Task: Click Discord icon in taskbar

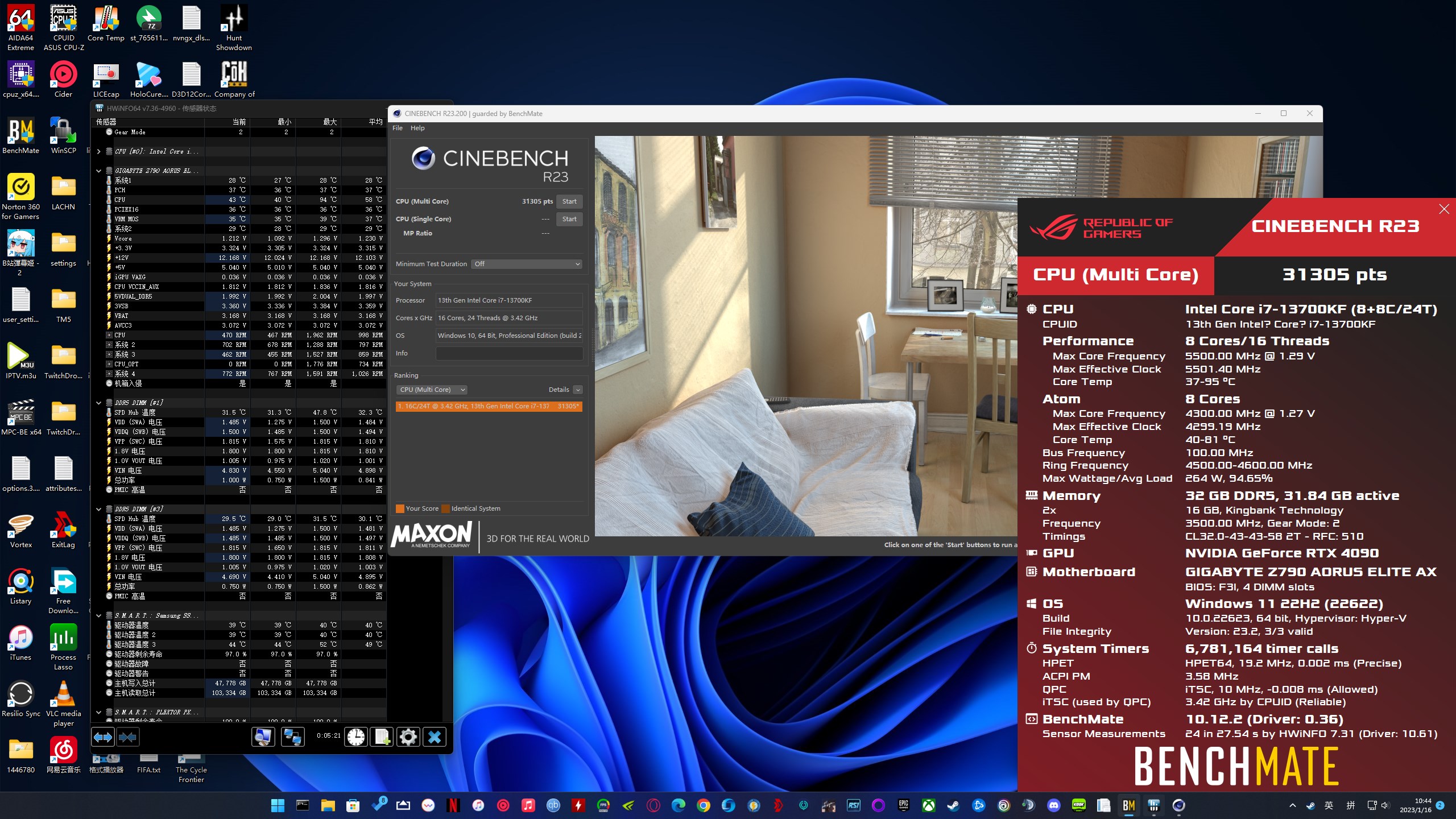Action: [x=1053, y=805]
